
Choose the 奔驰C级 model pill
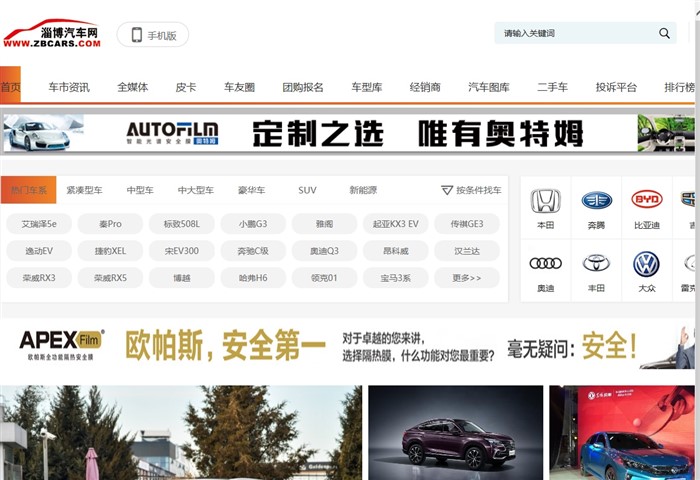click(253, 251)
